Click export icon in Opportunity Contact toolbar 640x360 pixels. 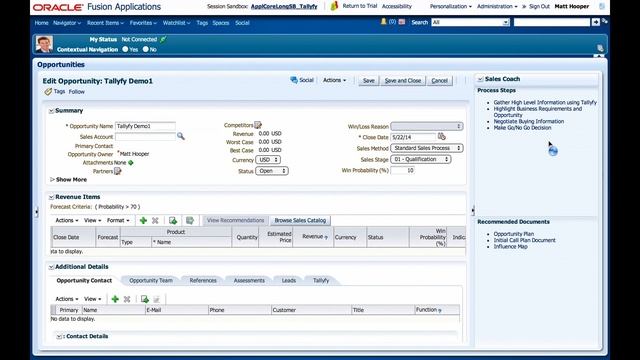point(144,299)
